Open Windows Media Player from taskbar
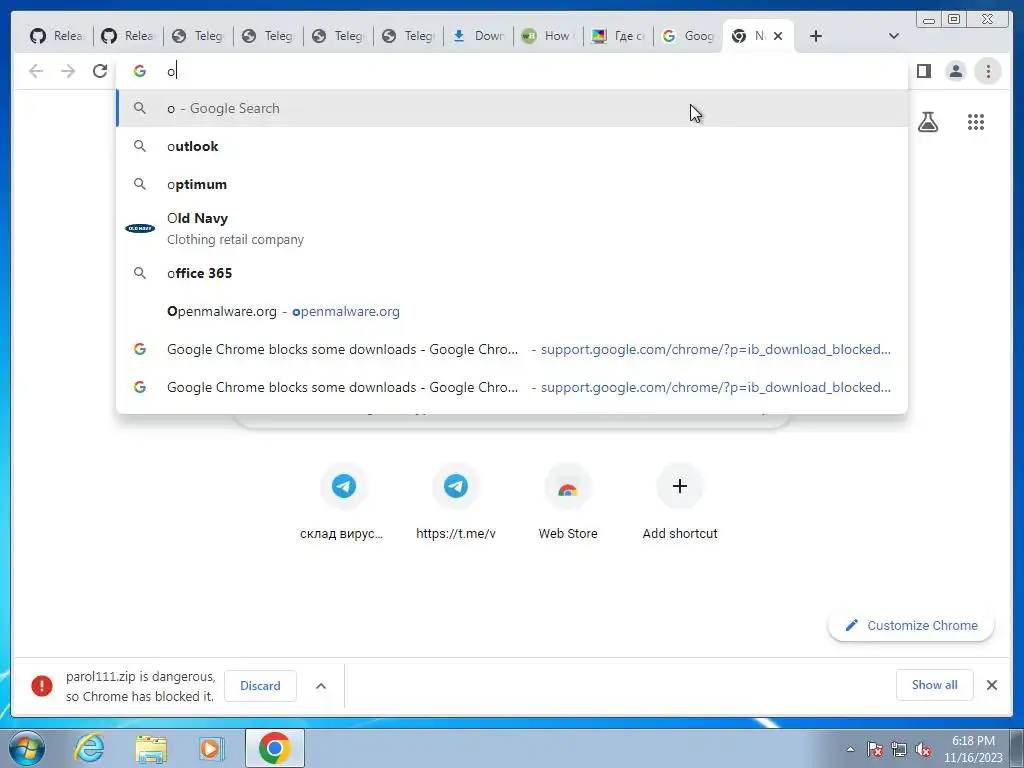This screenshot has width=1024, height=768. pos(212,748)
